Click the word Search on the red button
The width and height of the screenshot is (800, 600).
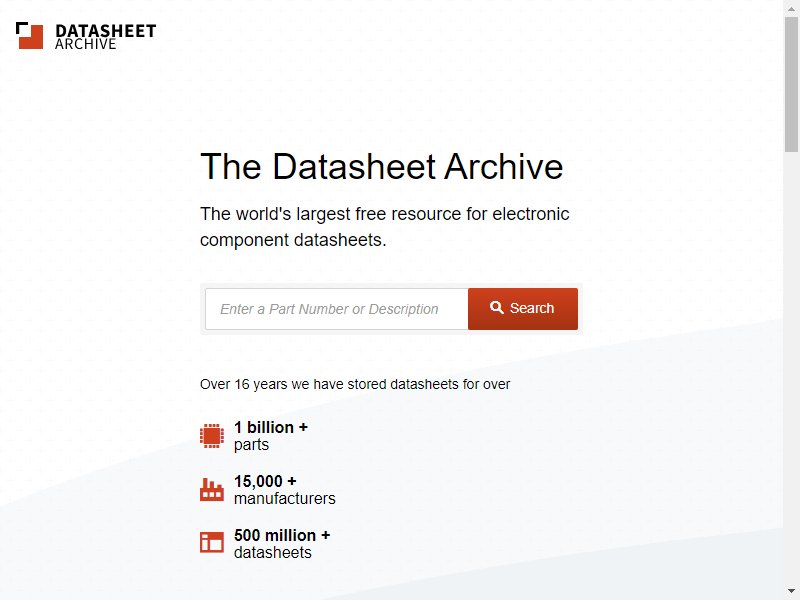pos(532,308)
